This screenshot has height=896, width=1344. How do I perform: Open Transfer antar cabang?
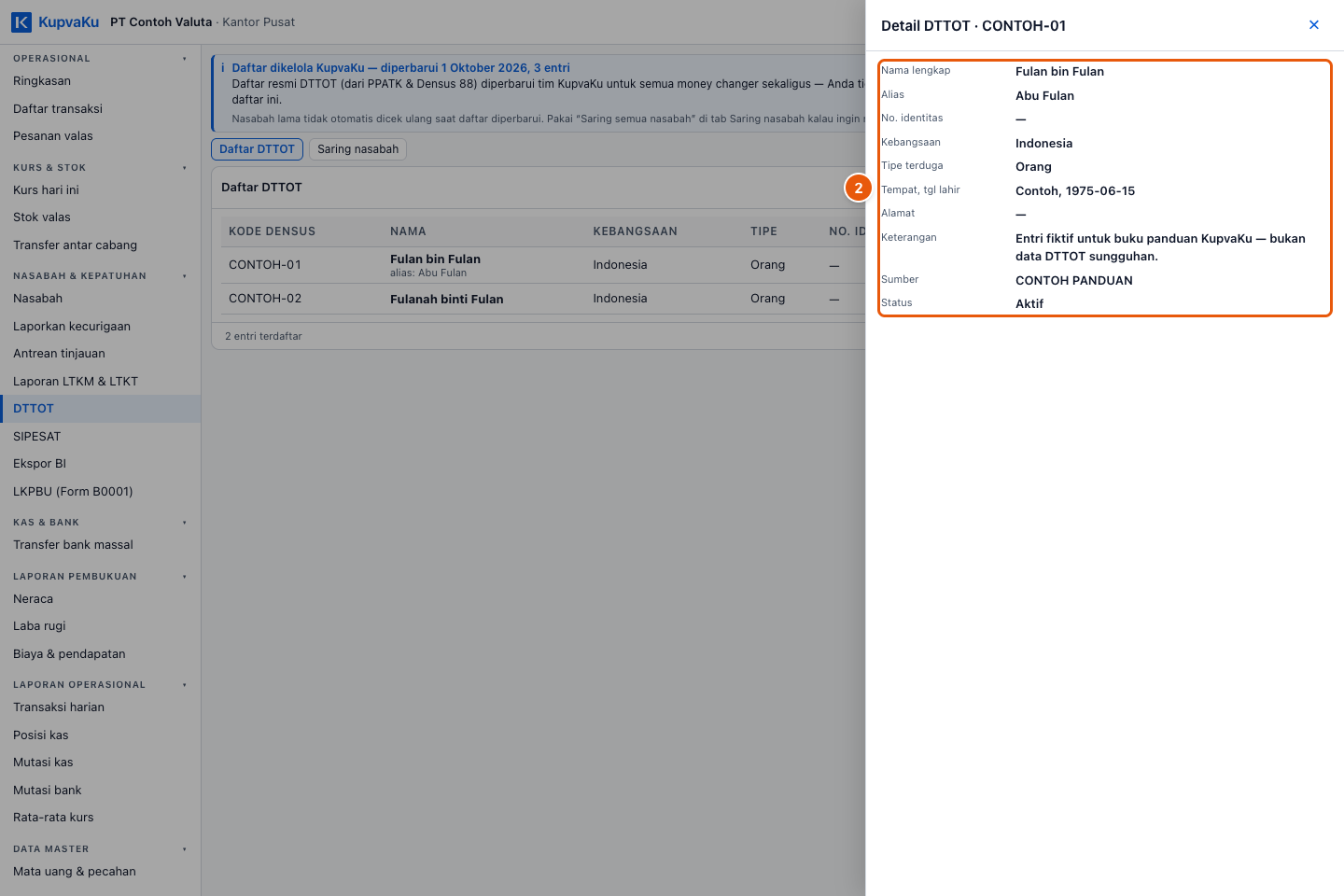100,245
